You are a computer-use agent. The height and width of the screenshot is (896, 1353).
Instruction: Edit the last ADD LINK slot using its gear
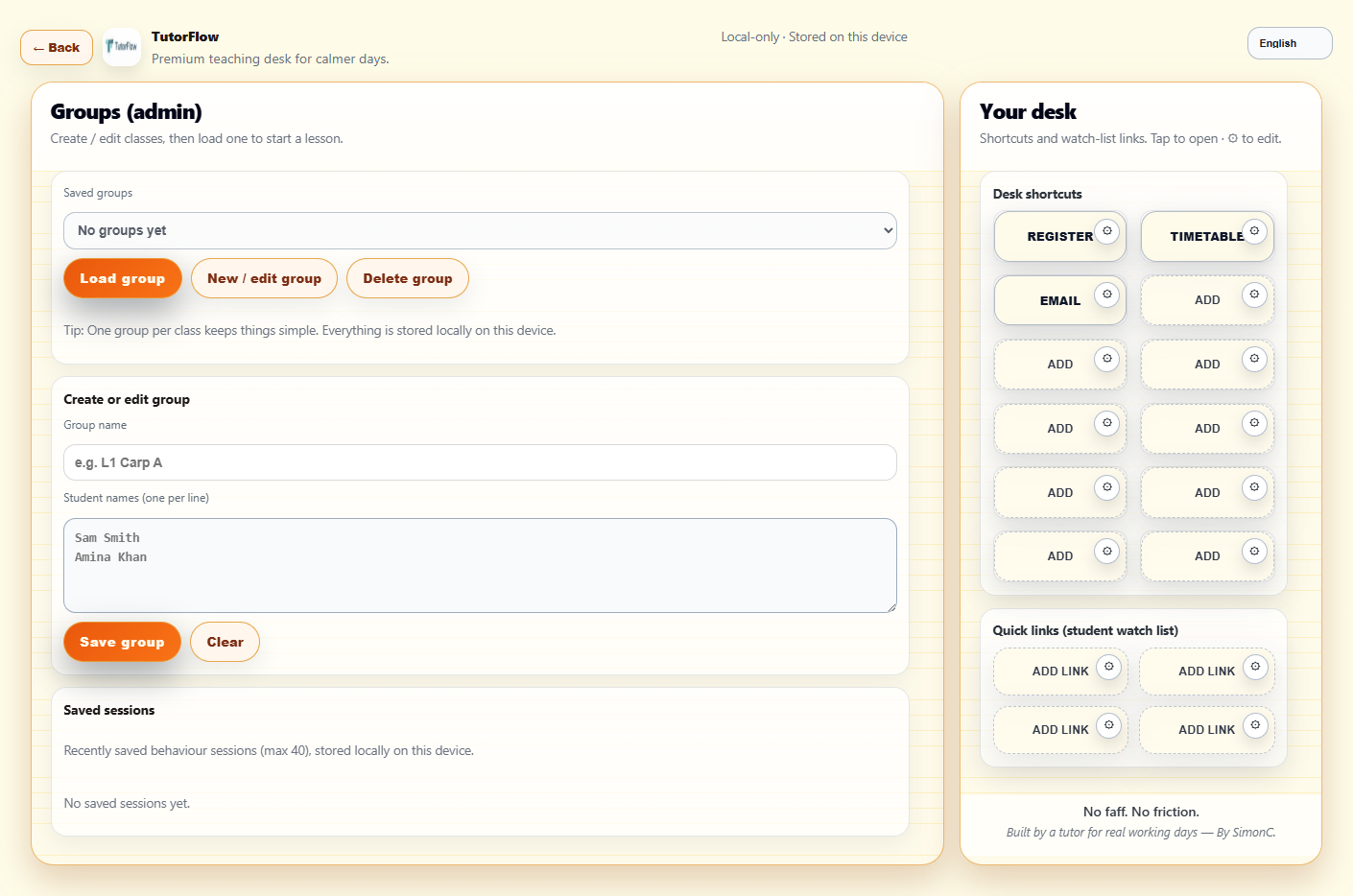click(1255, 724)
